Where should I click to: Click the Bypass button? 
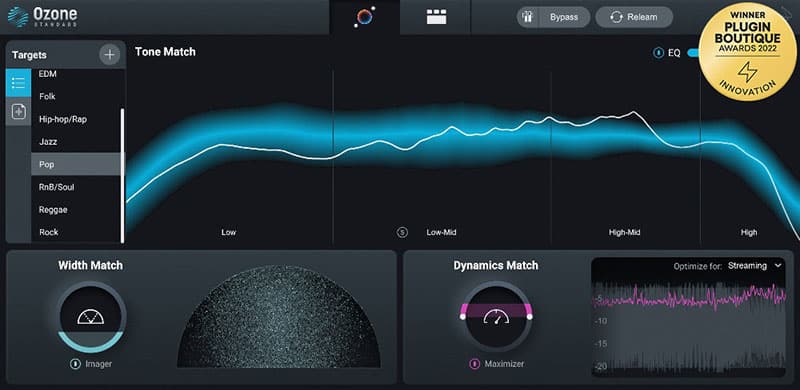(564, 17)
